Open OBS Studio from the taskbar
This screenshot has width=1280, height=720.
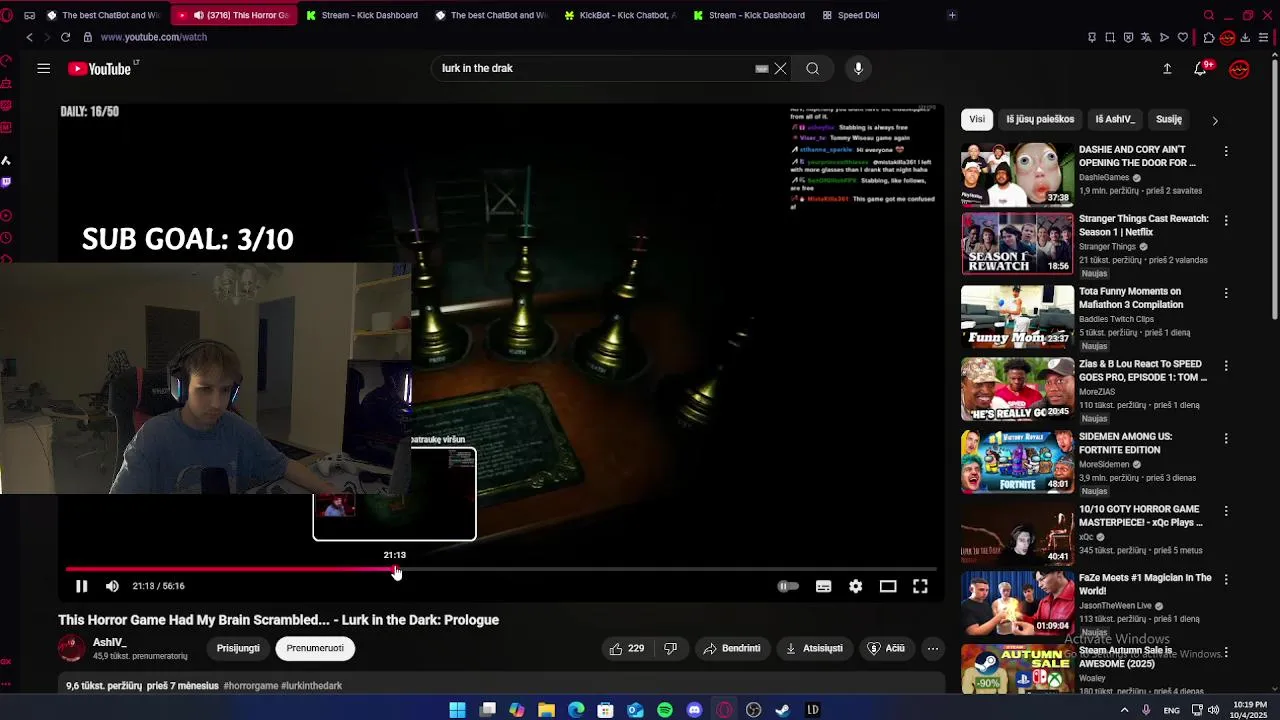pos(754,710)
